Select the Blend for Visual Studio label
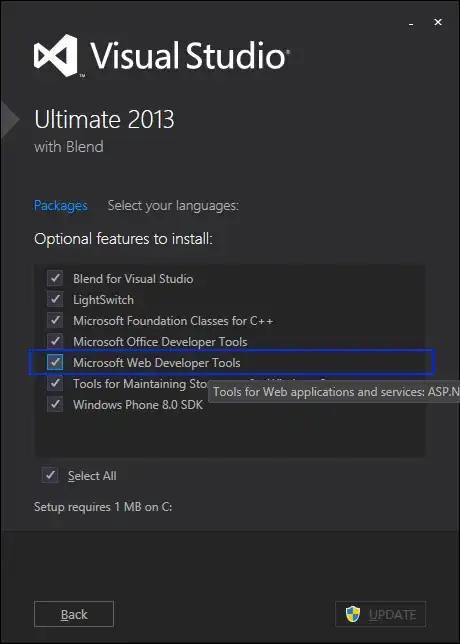Image resolution: width=460 pixels, height=644 pixels. pos(133,278)
